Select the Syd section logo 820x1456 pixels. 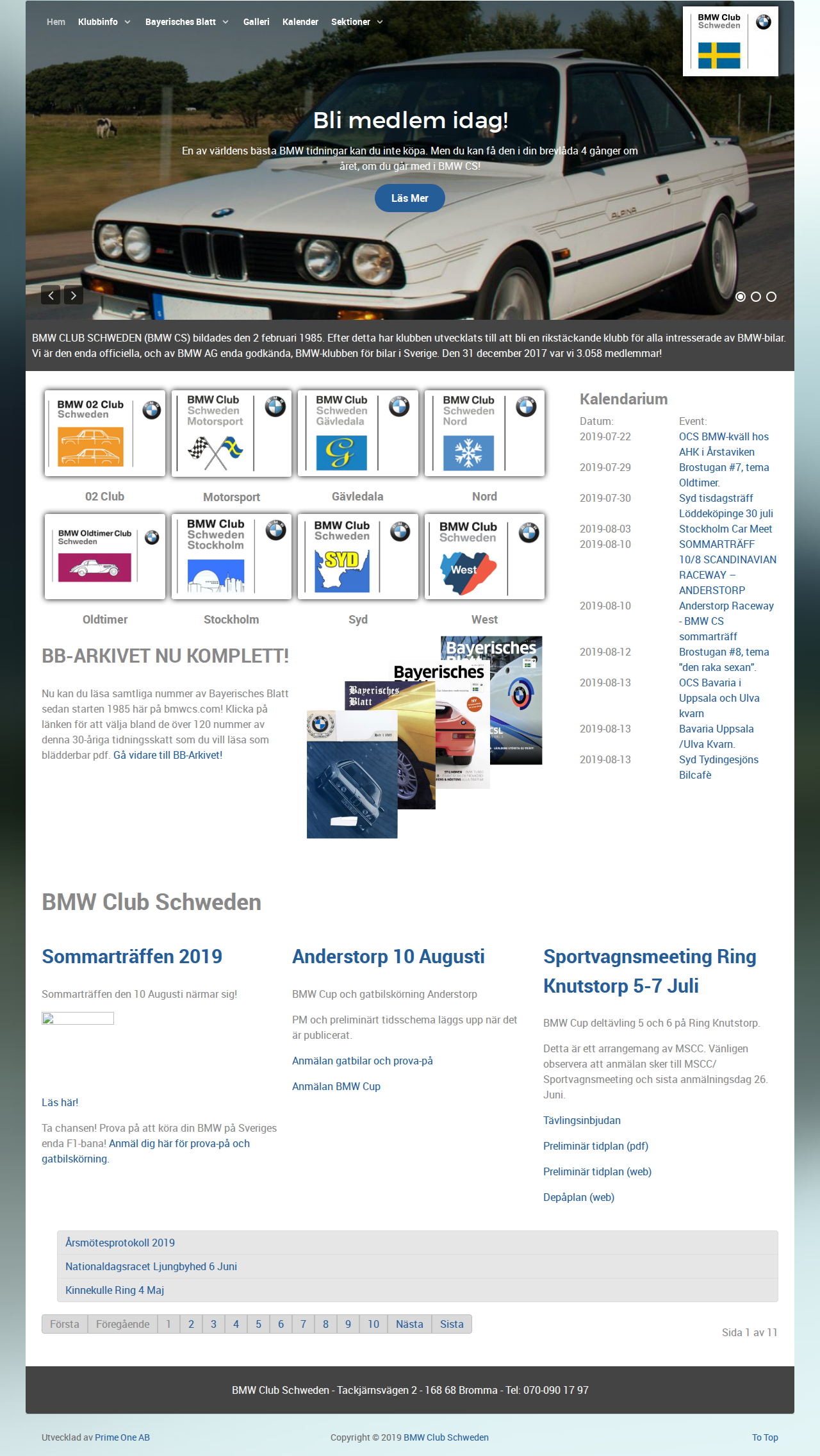pyautogui.click(x=358, y=556)
